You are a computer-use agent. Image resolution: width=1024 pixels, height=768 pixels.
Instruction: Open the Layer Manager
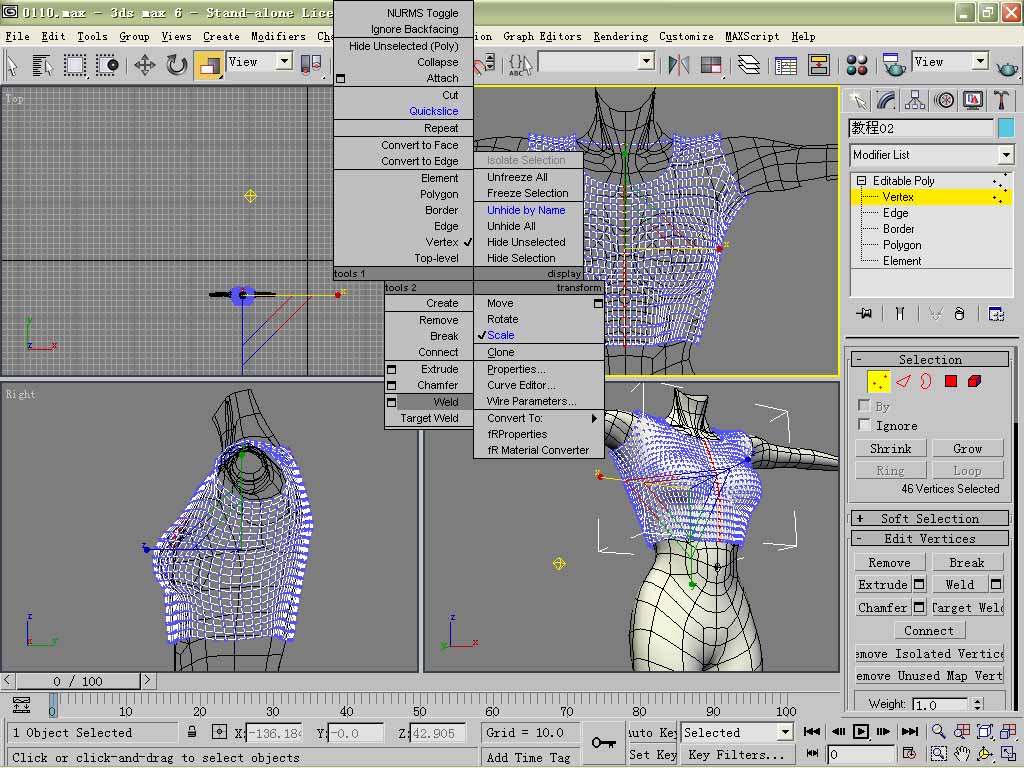click(x=748, y=65)
